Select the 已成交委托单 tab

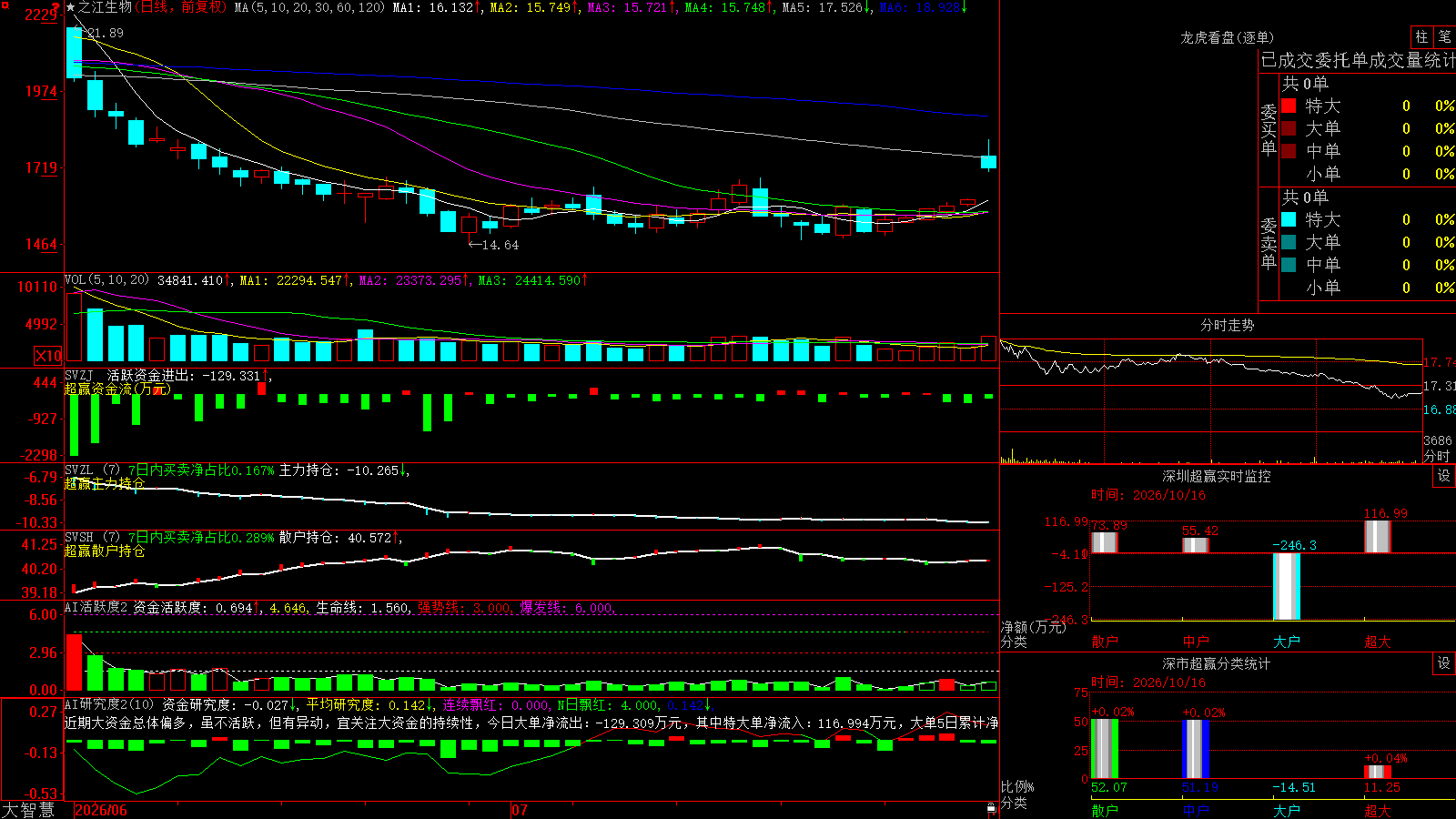[x=1314, y=60]
